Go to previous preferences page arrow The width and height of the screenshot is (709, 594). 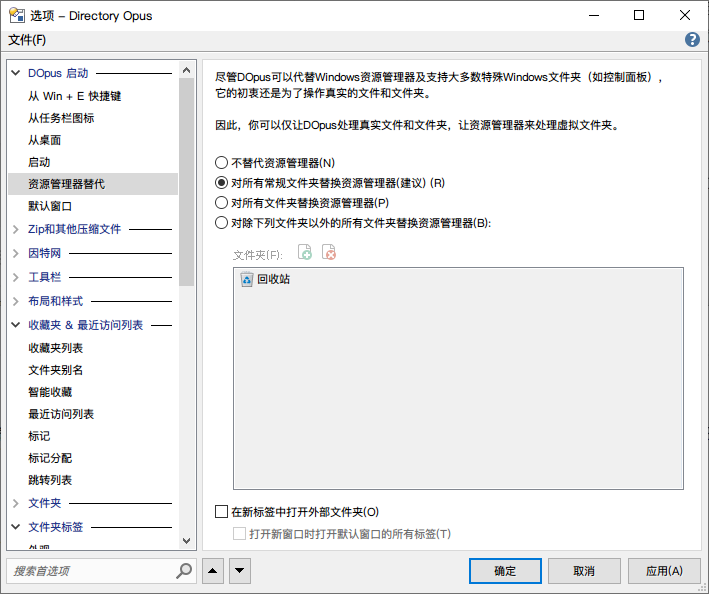[x=213, y=570]
